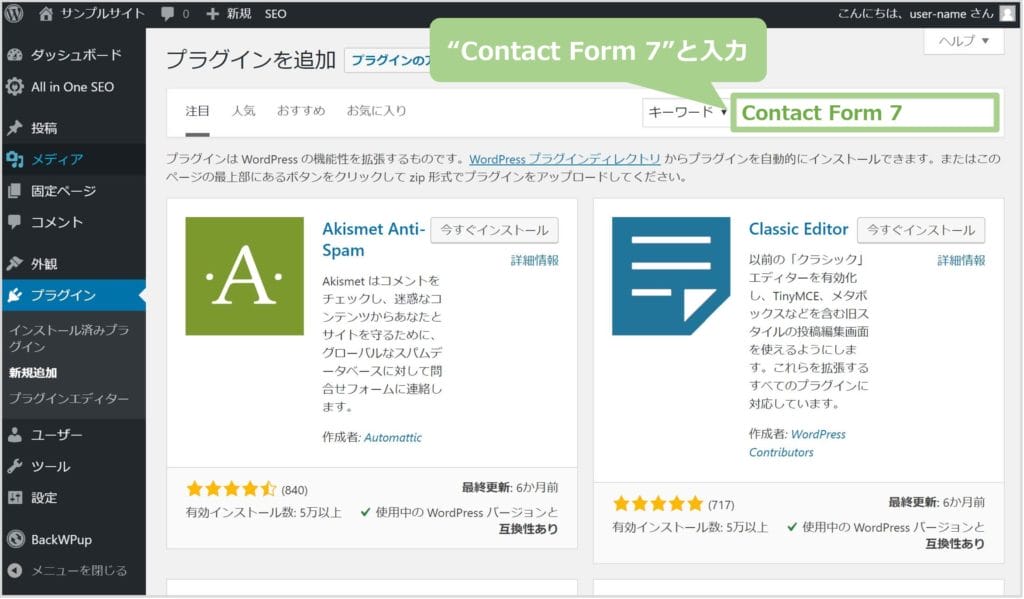Expand the キーワード search type dropdown
The image size is (1024, 599).
686,112
